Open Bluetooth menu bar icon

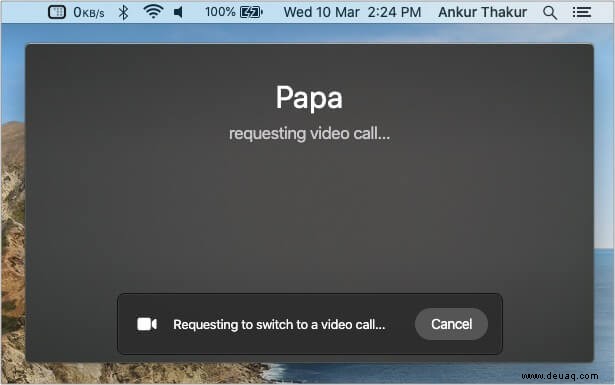[123, 12]
